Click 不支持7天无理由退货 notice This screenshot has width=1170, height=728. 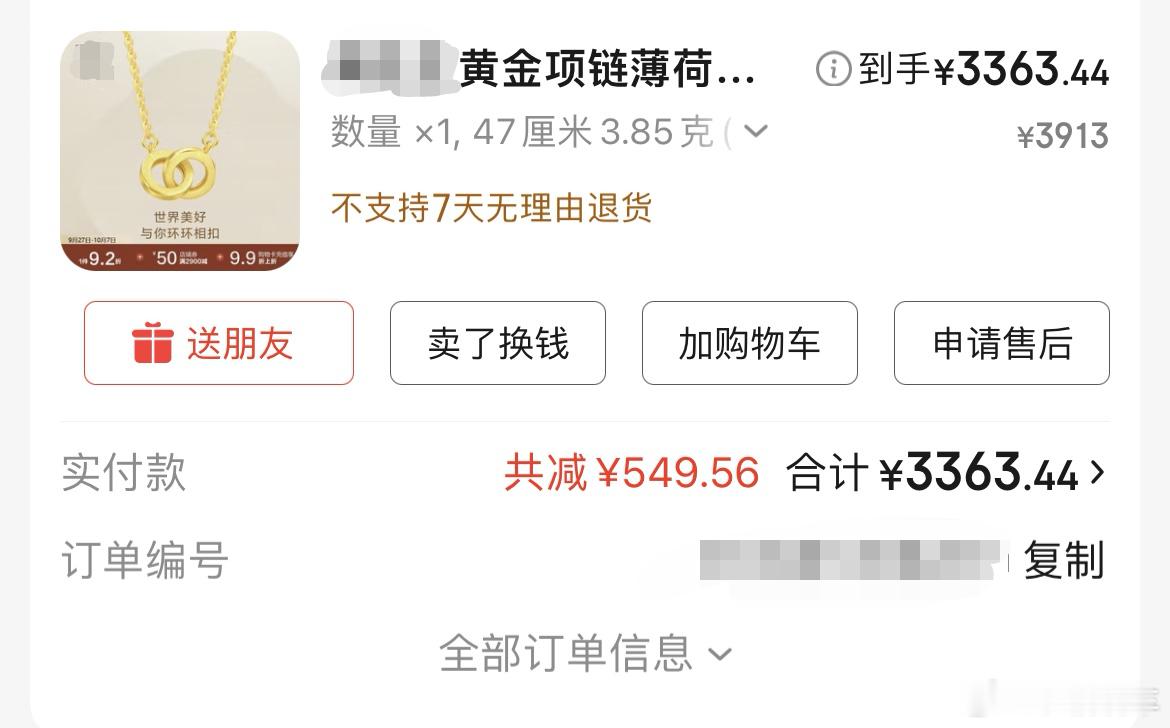pos(492,207)
